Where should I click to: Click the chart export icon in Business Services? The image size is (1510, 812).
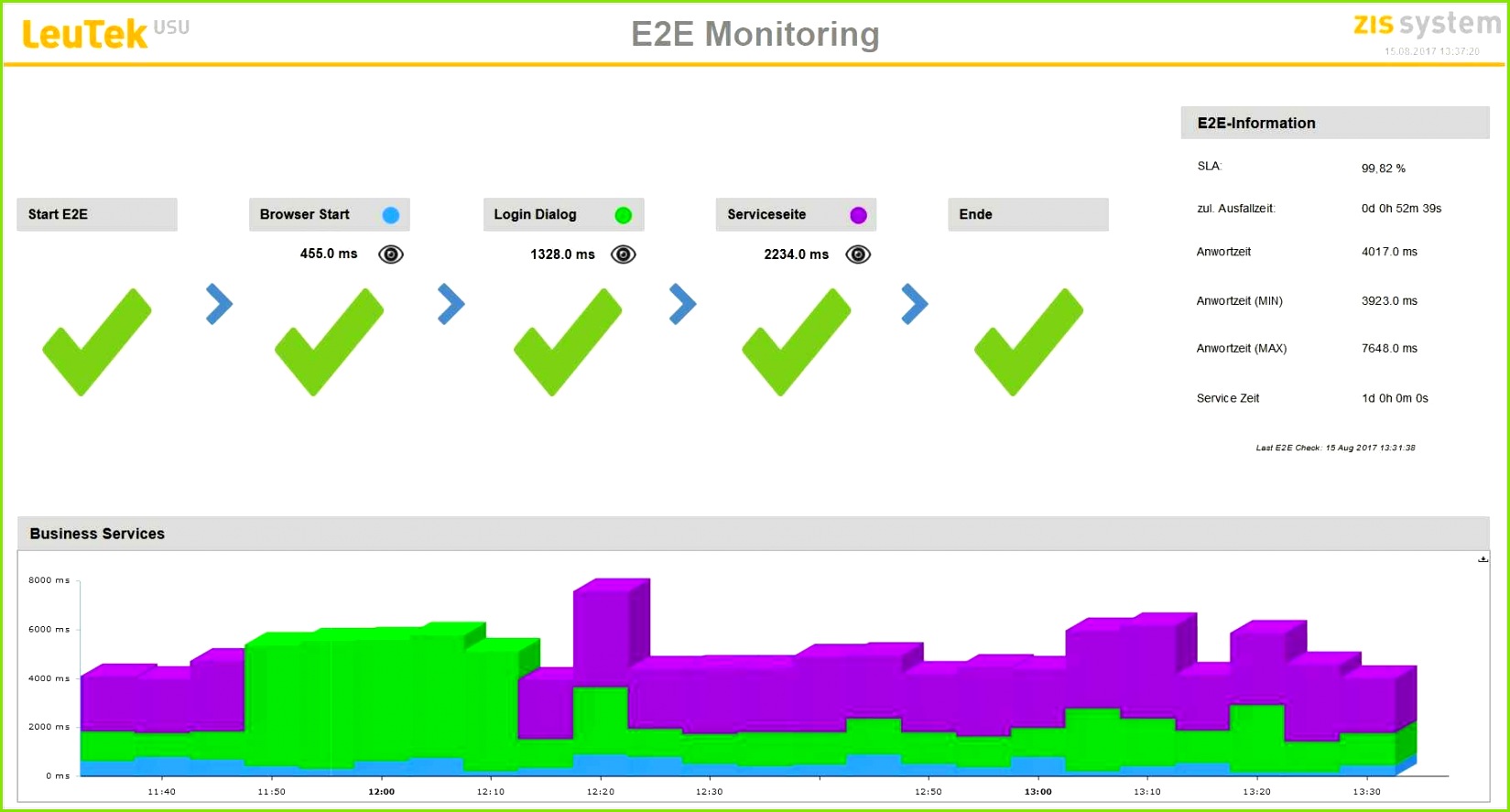click(x=1483, y=559)
